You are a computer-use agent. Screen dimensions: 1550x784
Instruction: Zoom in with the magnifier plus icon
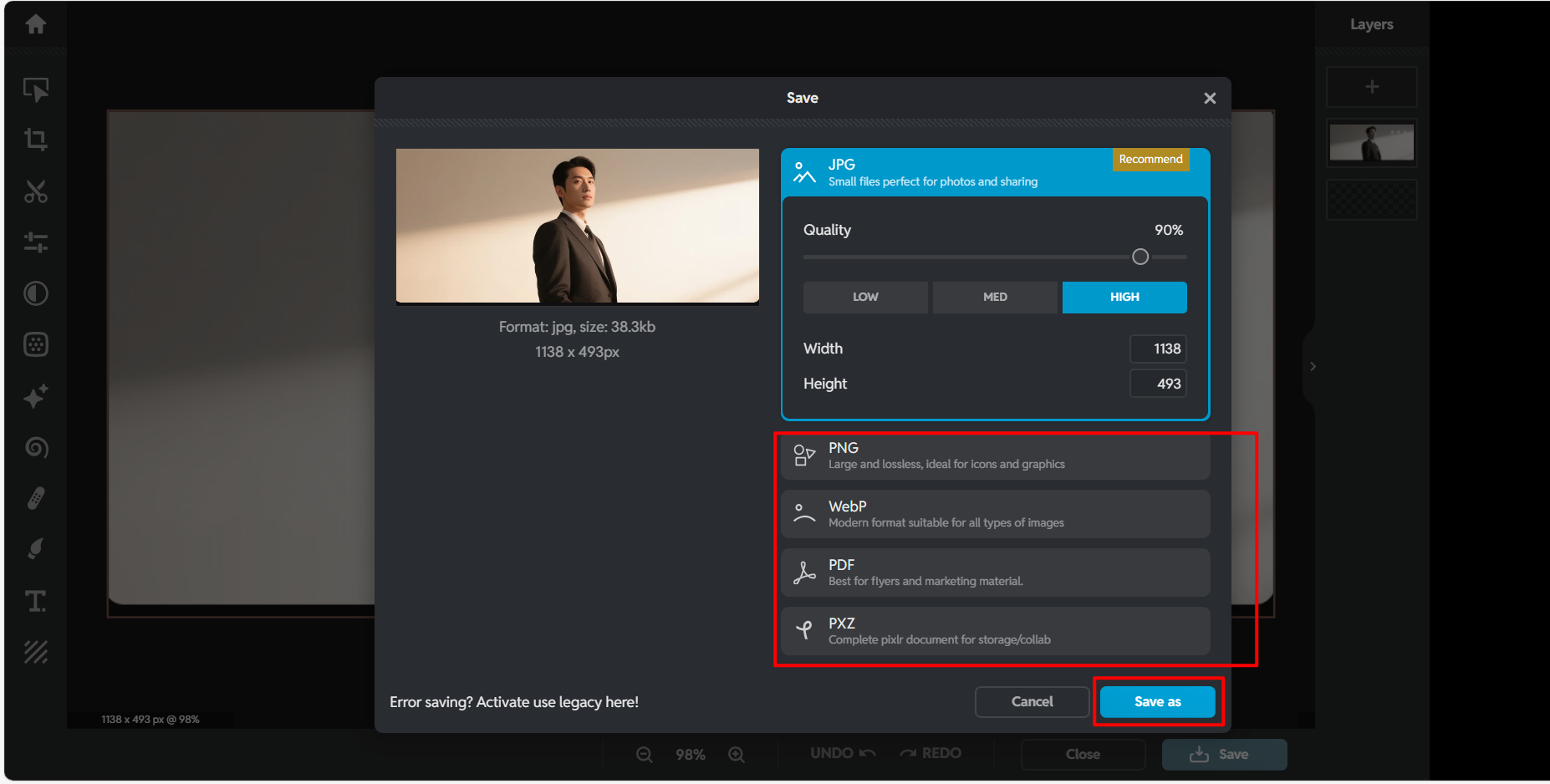pos(737,755)
